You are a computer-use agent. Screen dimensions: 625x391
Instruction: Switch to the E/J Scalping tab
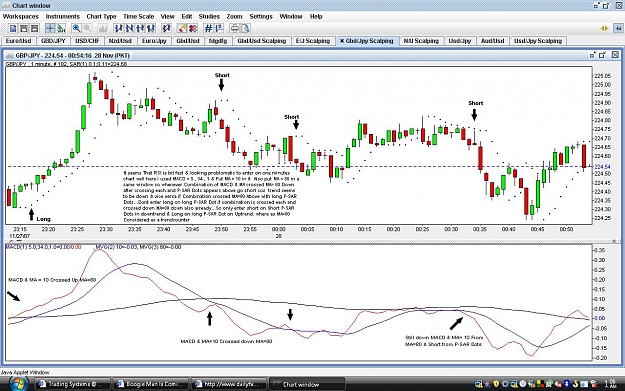(x=313, y=41)
